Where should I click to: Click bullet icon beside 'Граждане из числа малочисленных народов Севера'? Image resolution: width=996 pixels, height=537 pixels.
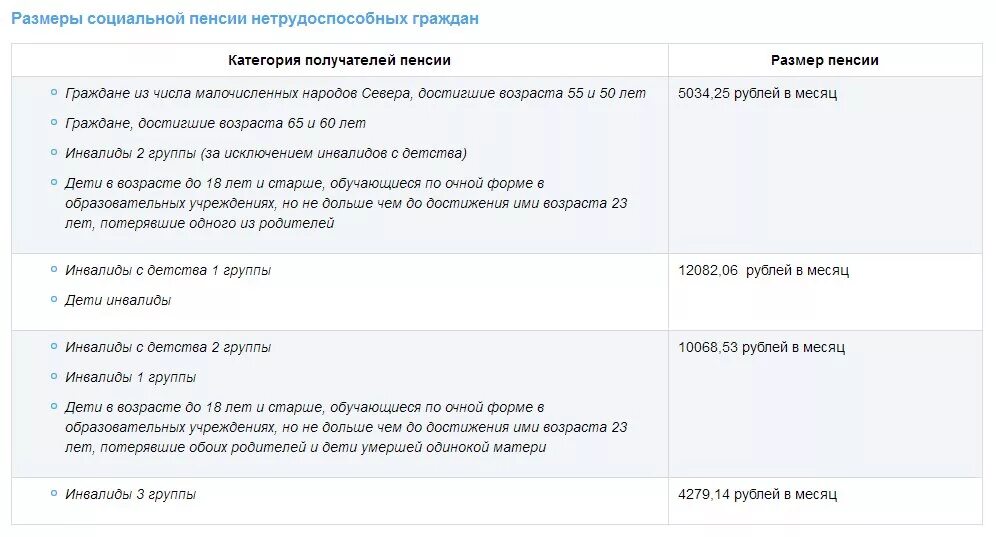coord(54,93)
